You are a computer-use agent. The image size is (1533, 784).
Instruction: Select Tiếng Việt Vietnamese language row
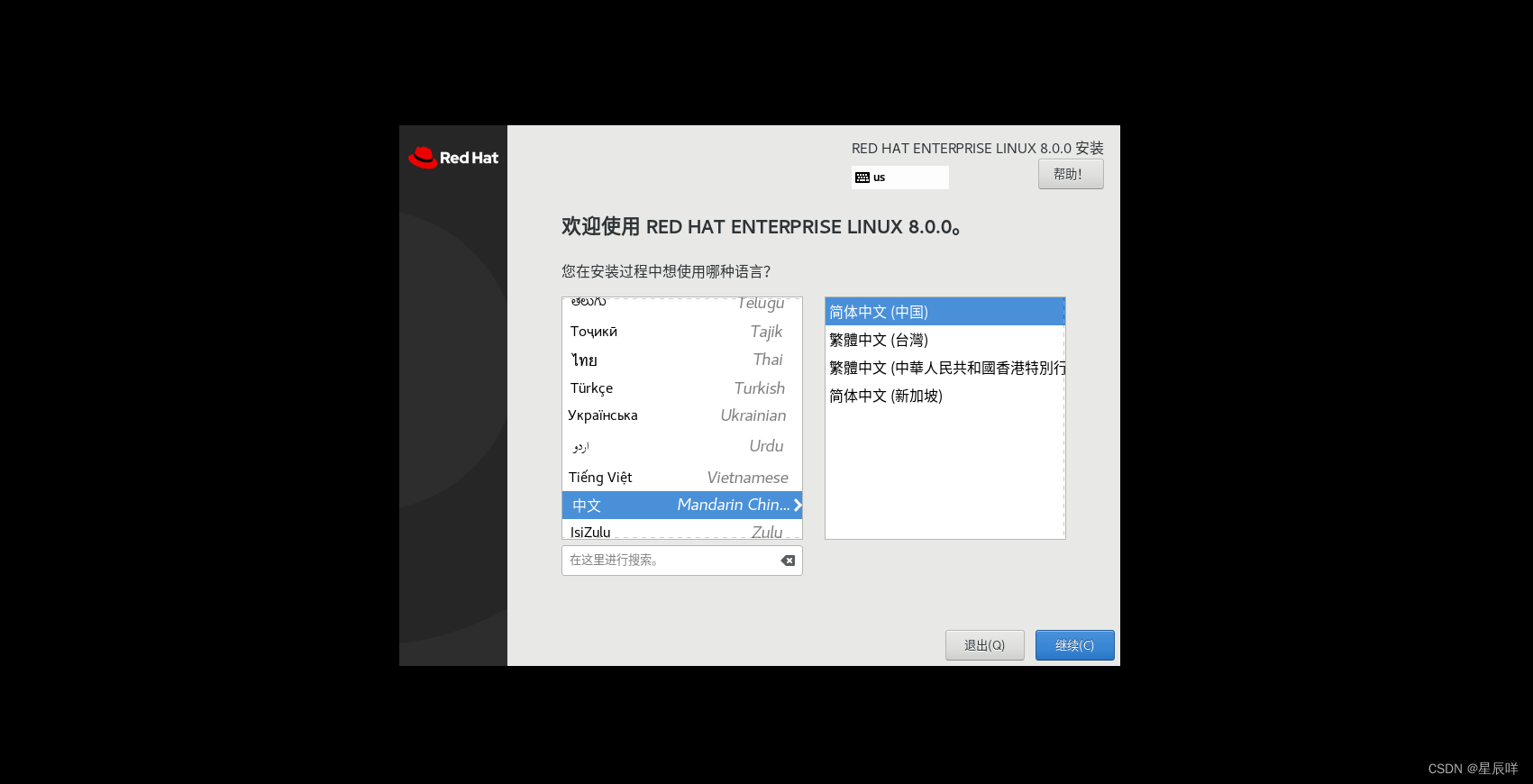[x=681, y=477]
